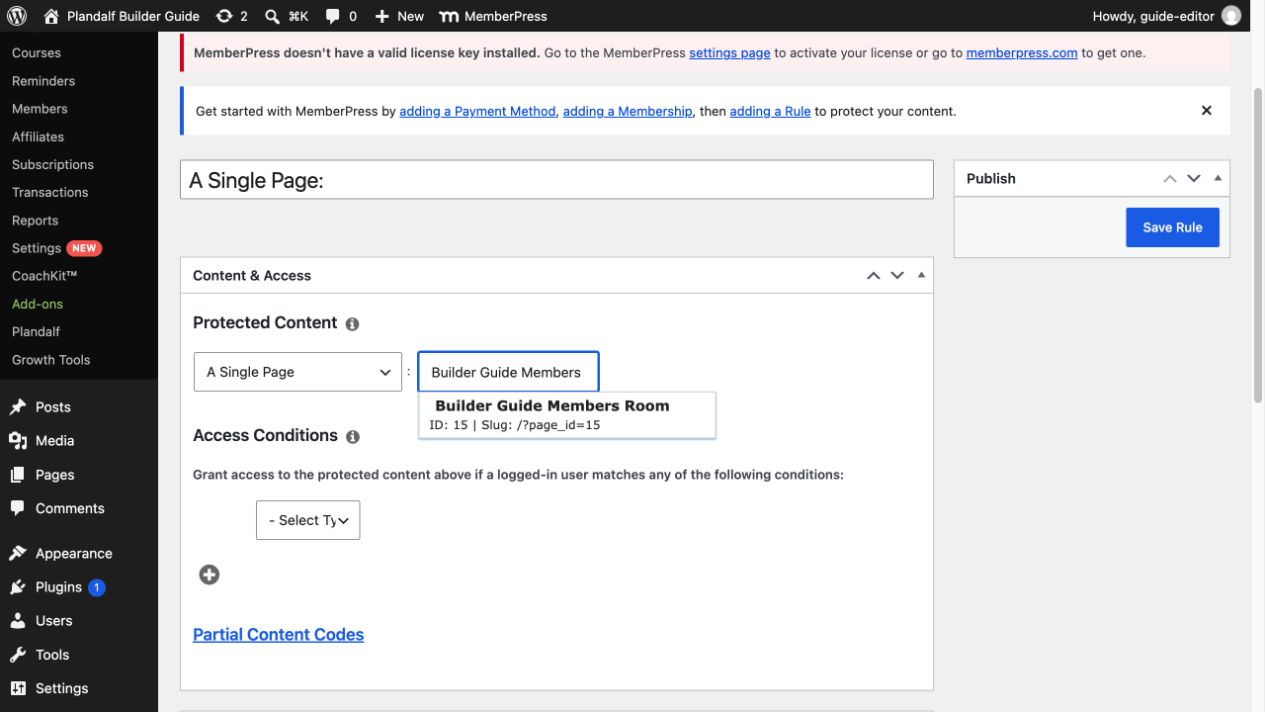Dismiss the get started notice
This screenshot has height=712, width=1265.
1206,111
